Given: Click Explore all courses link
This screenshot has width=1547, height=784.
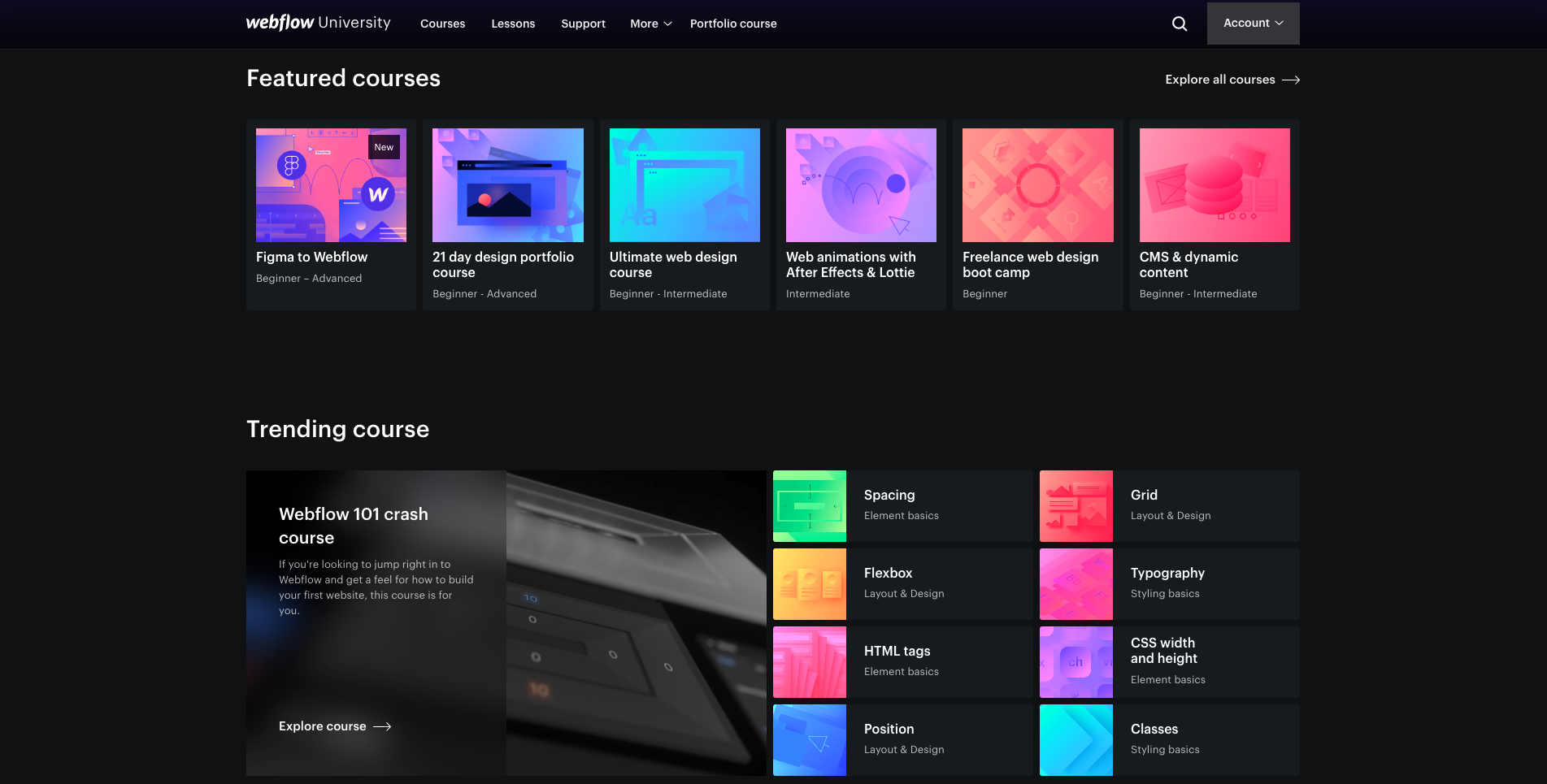Looking at the screenshot, I should click(x=1232, y=80).
